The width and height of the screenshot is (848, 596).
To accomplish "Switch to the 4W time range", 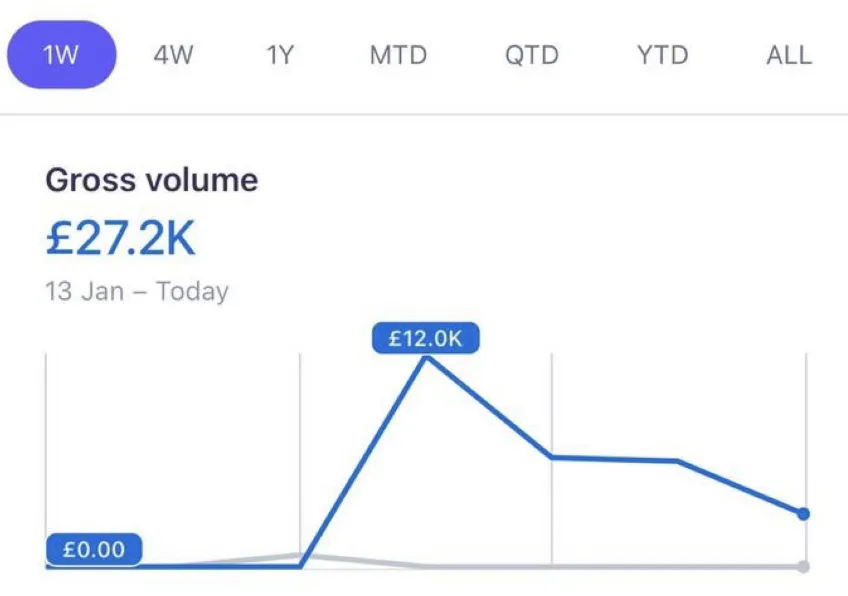I will pyautogui.click(x=173, y=55).
